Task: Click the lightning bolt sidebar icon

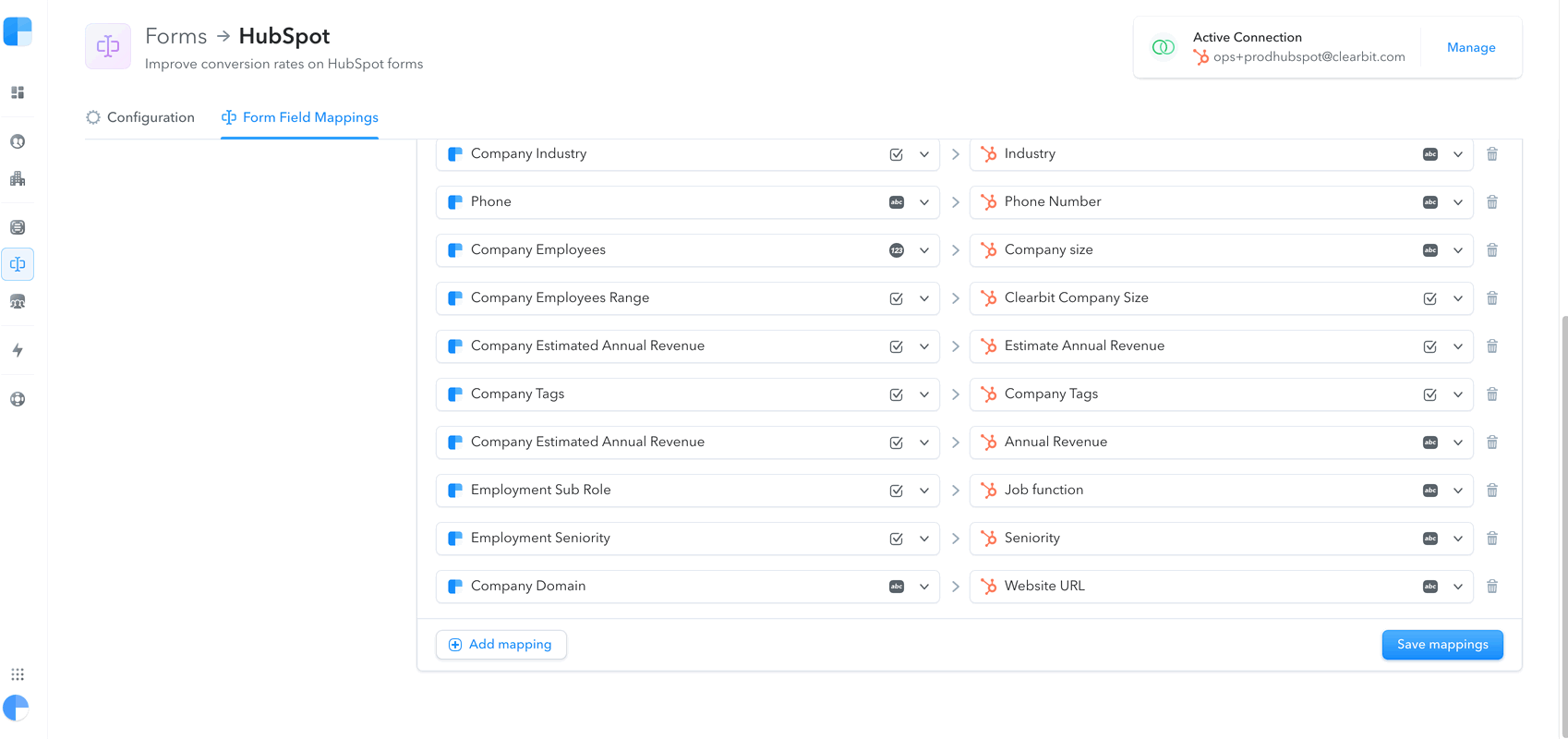Action: pyautogui.click(x=18, y=350)
